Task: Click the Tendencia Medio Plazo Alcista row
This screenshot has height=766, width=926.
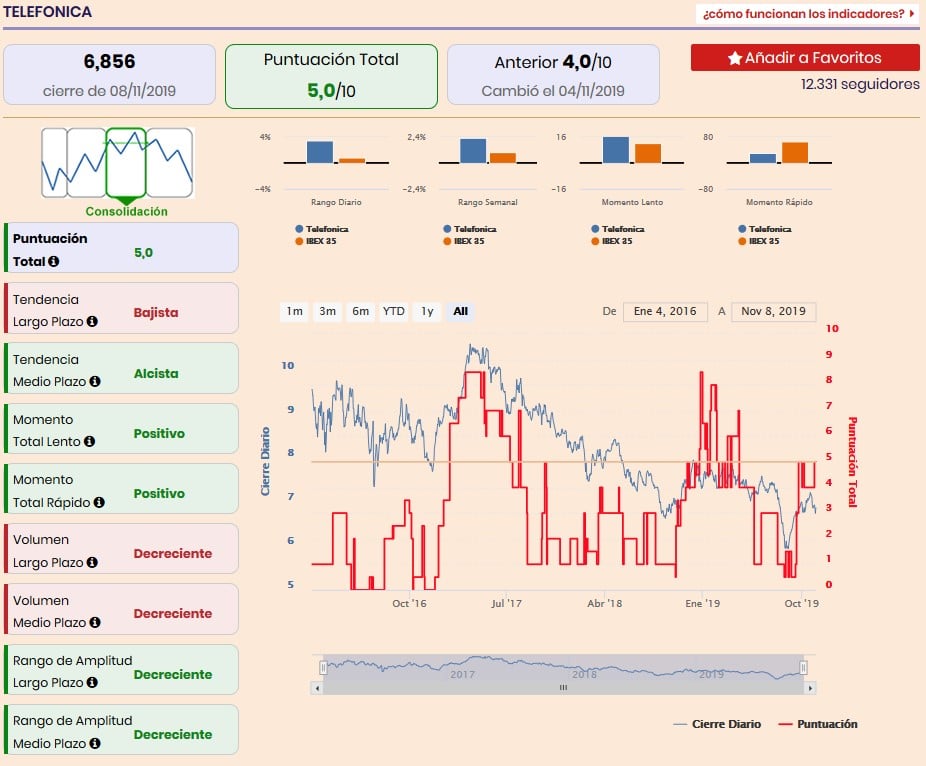Action: 121,369
